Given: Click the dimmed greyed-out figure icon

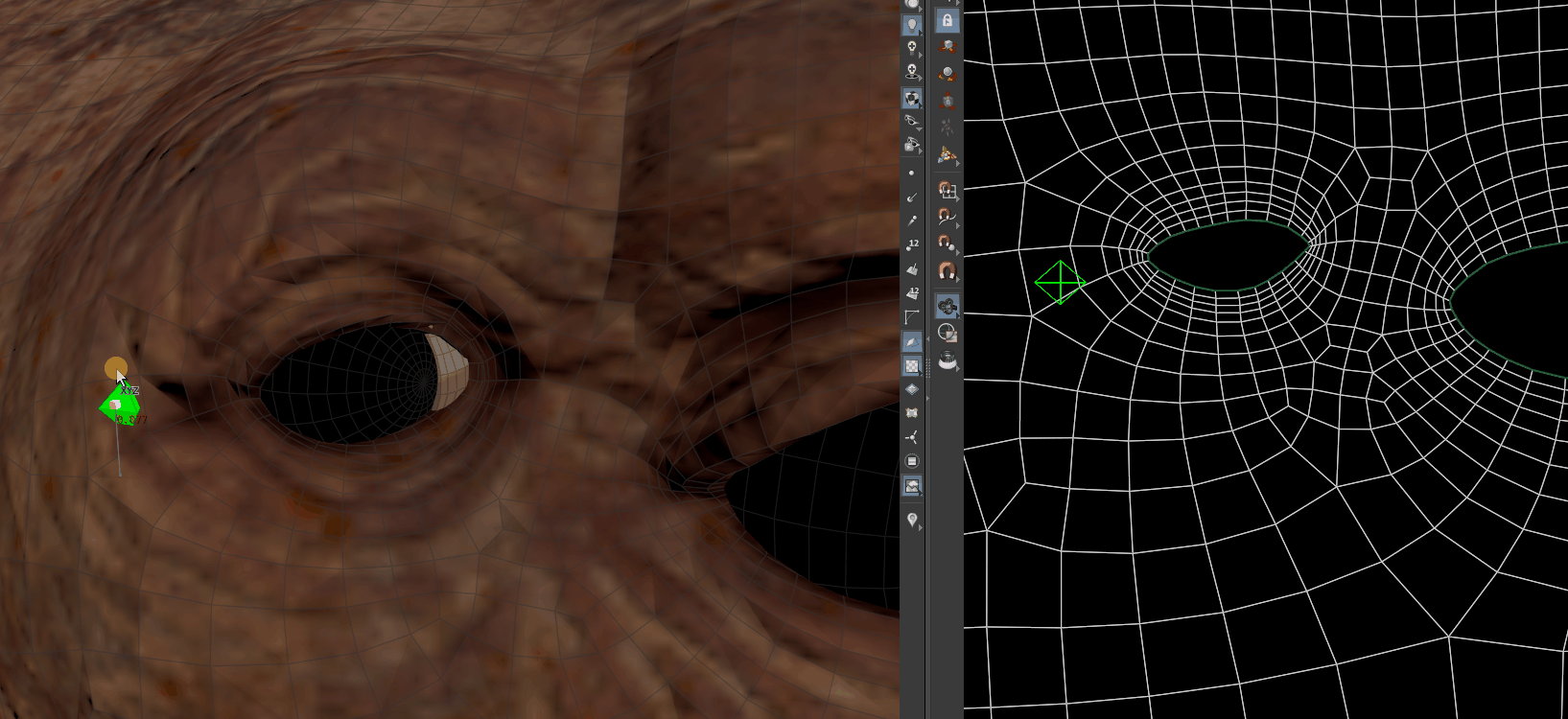Looking at the screenshot, I should 948,127.
